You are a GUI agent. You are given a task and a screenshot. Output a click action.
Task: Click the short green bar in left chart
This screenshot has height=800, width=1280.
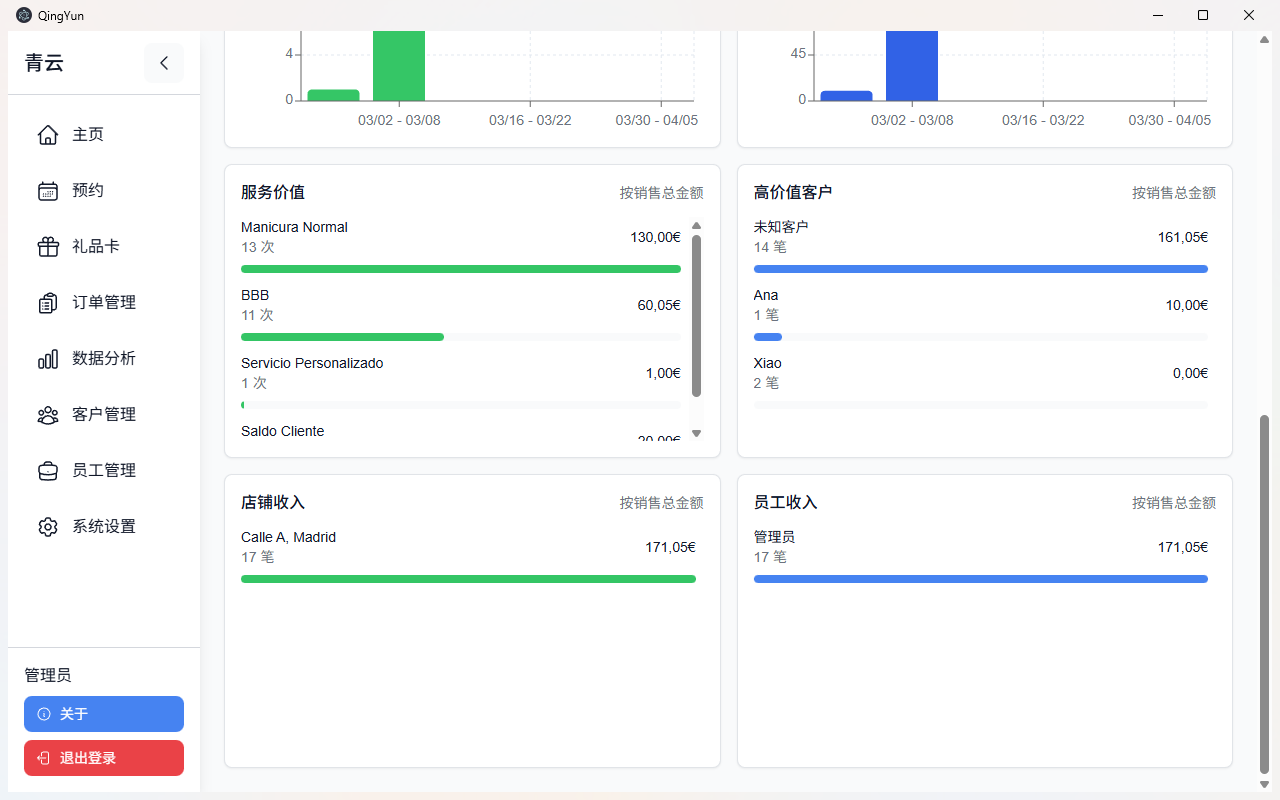point(333,95)
